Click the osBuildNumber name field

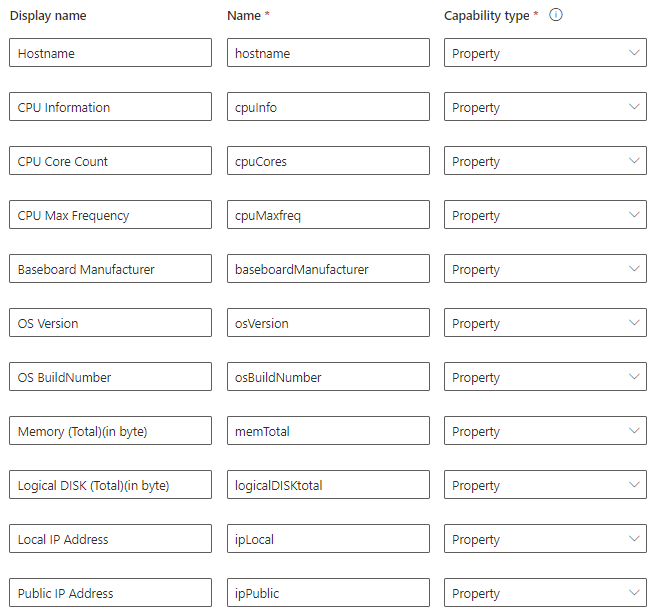pyautogui.click(x=328, y=377)
